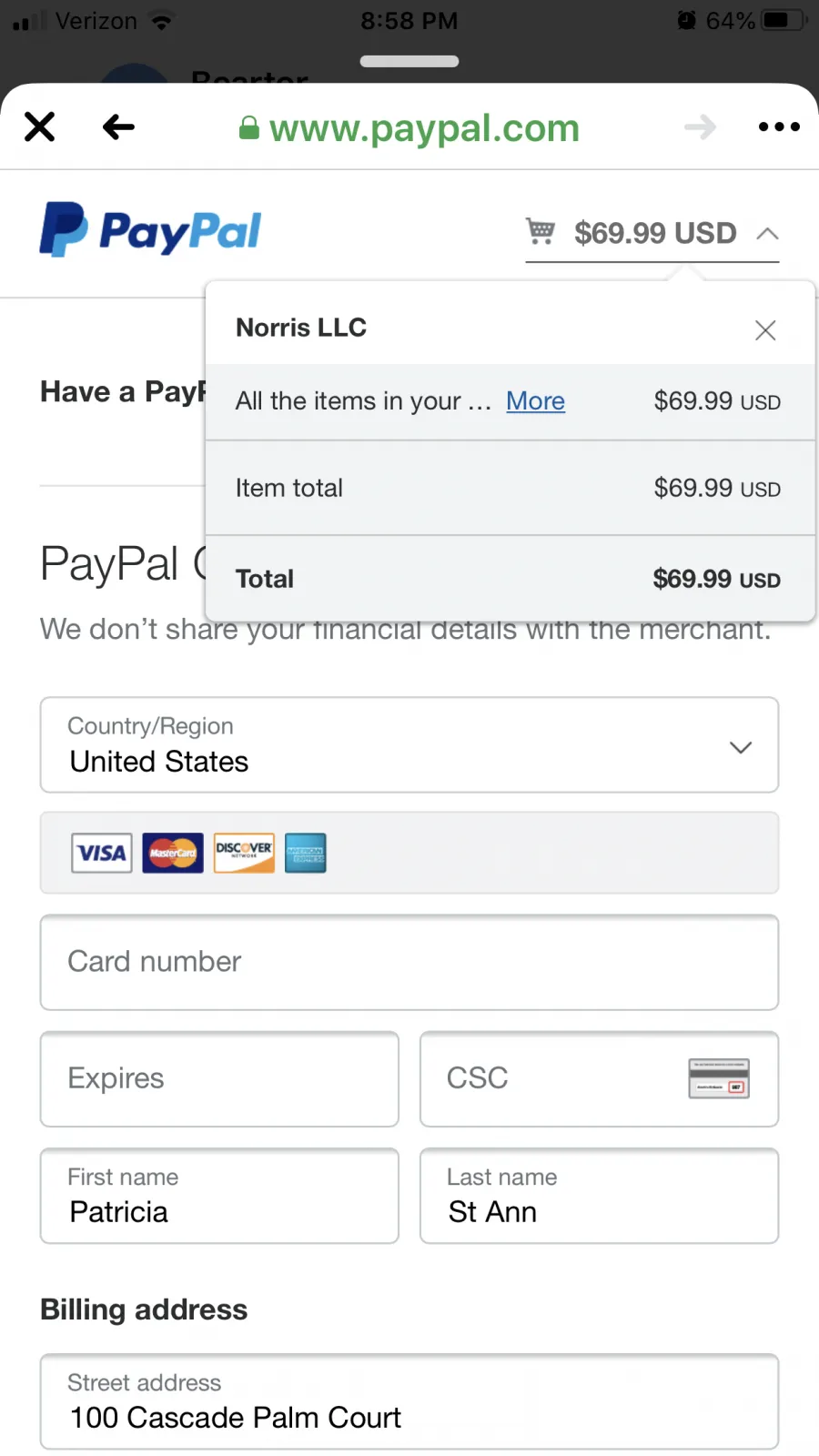Click the More link for item details
This screenshot has height=1456, width=819.
pyautogui.click(x=535, y=400)
